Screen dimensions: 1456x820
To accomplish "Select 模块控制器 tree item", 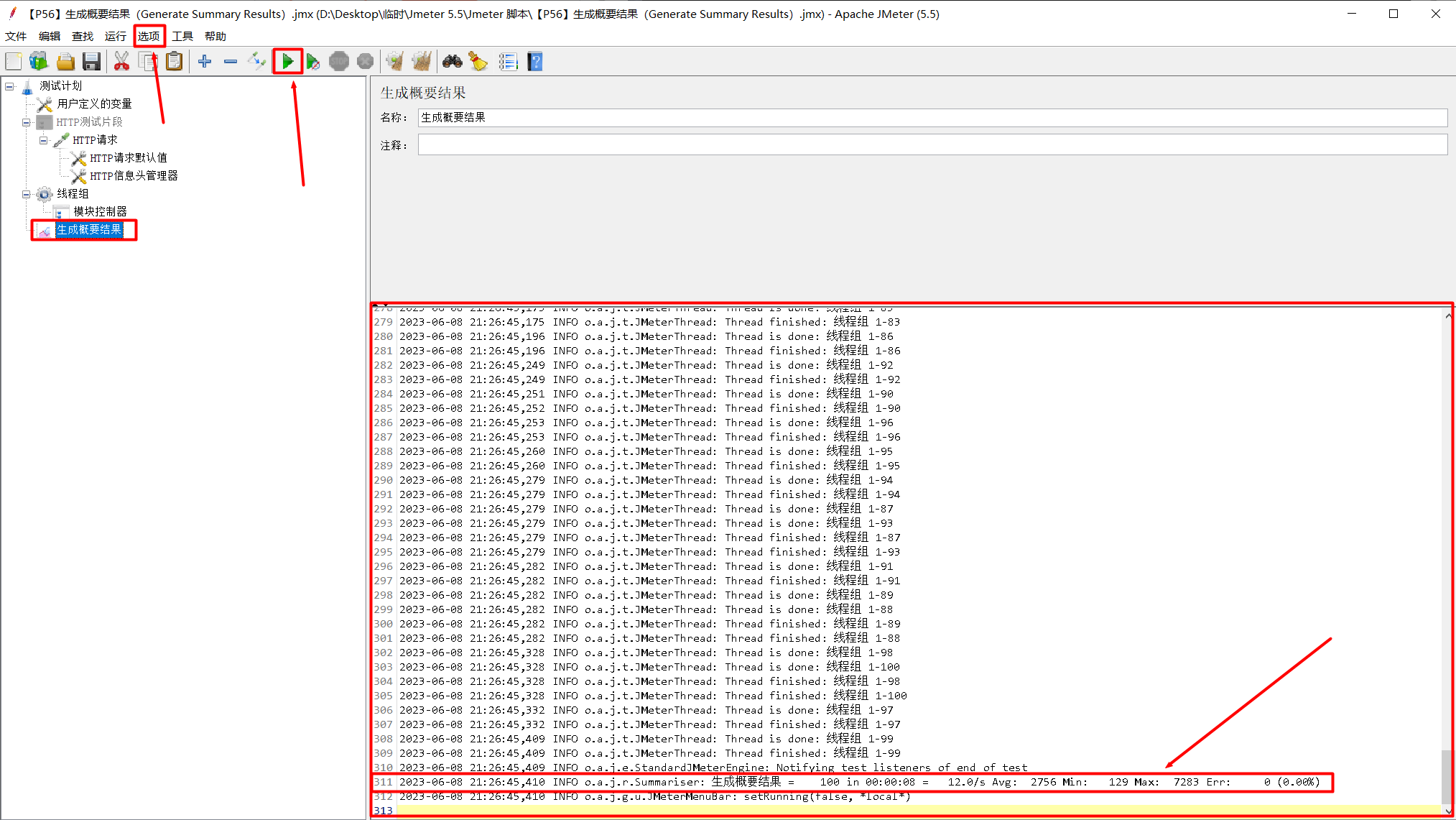I will click(x=100, y=212).
